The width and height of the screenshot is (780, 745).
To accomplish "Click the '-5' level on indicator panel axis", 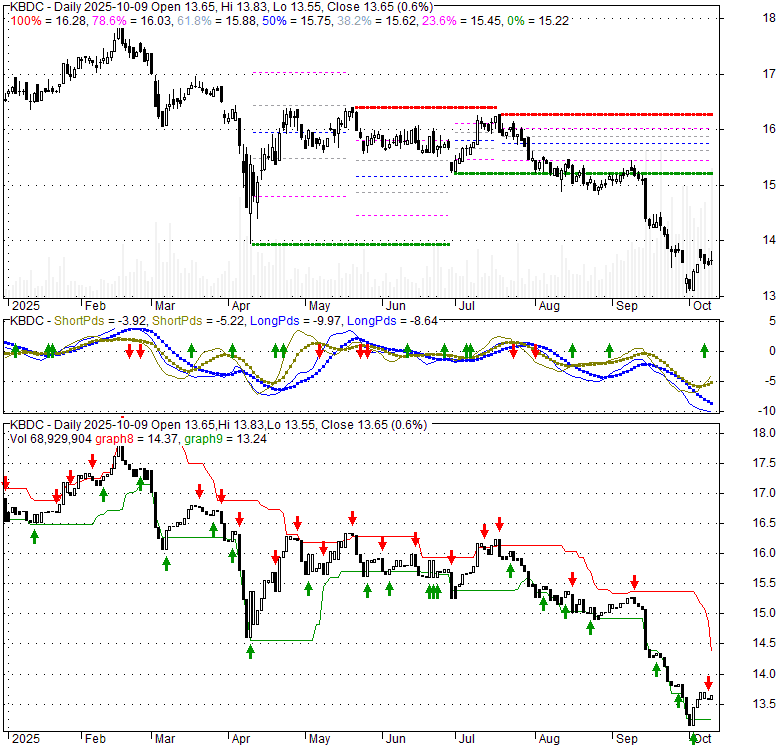I will point(770,381).
